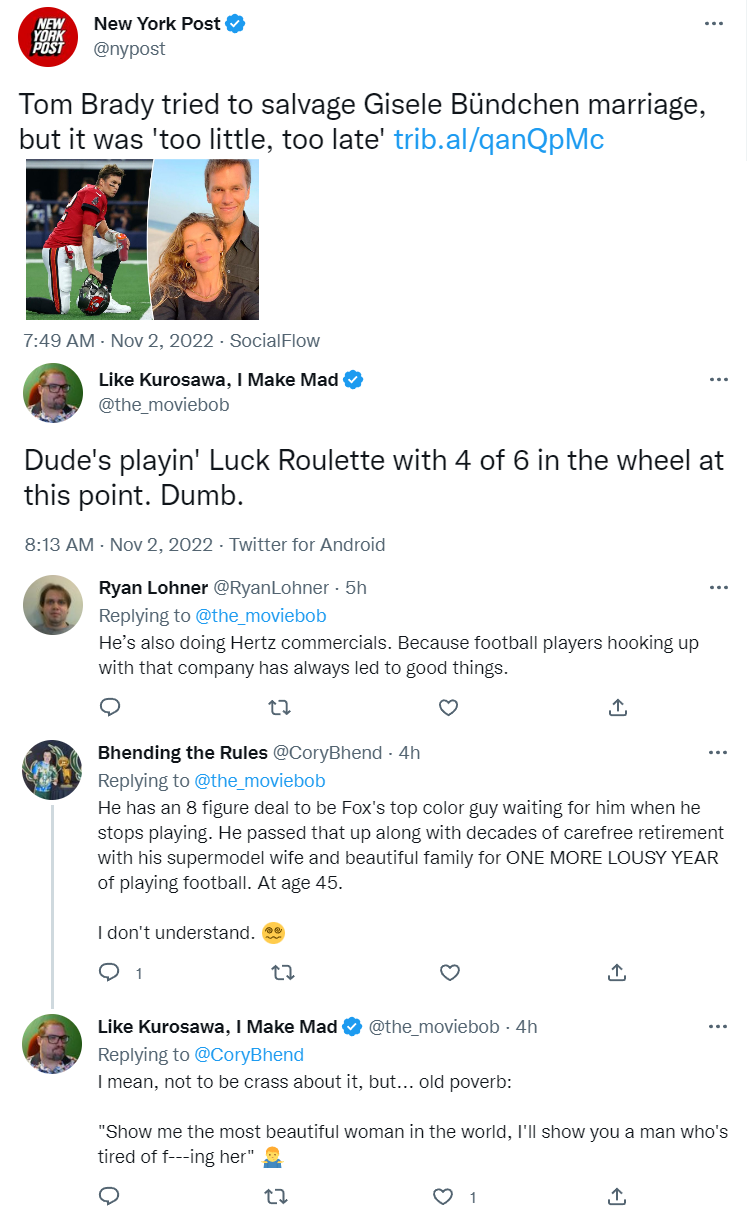
Task: Share the Bhending the Rules tweet
Action: coord(618,972)
